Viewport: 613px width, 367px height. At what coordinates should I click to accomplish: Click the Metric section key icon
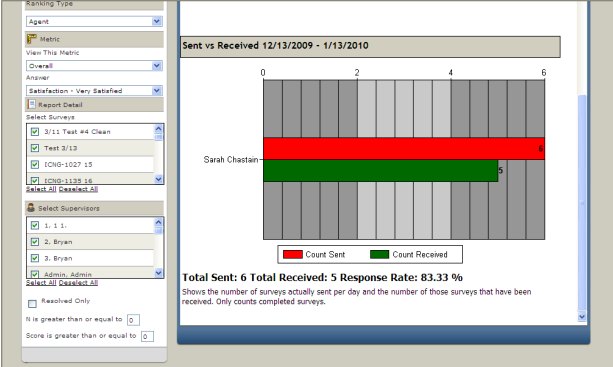(x=32, y=39)
